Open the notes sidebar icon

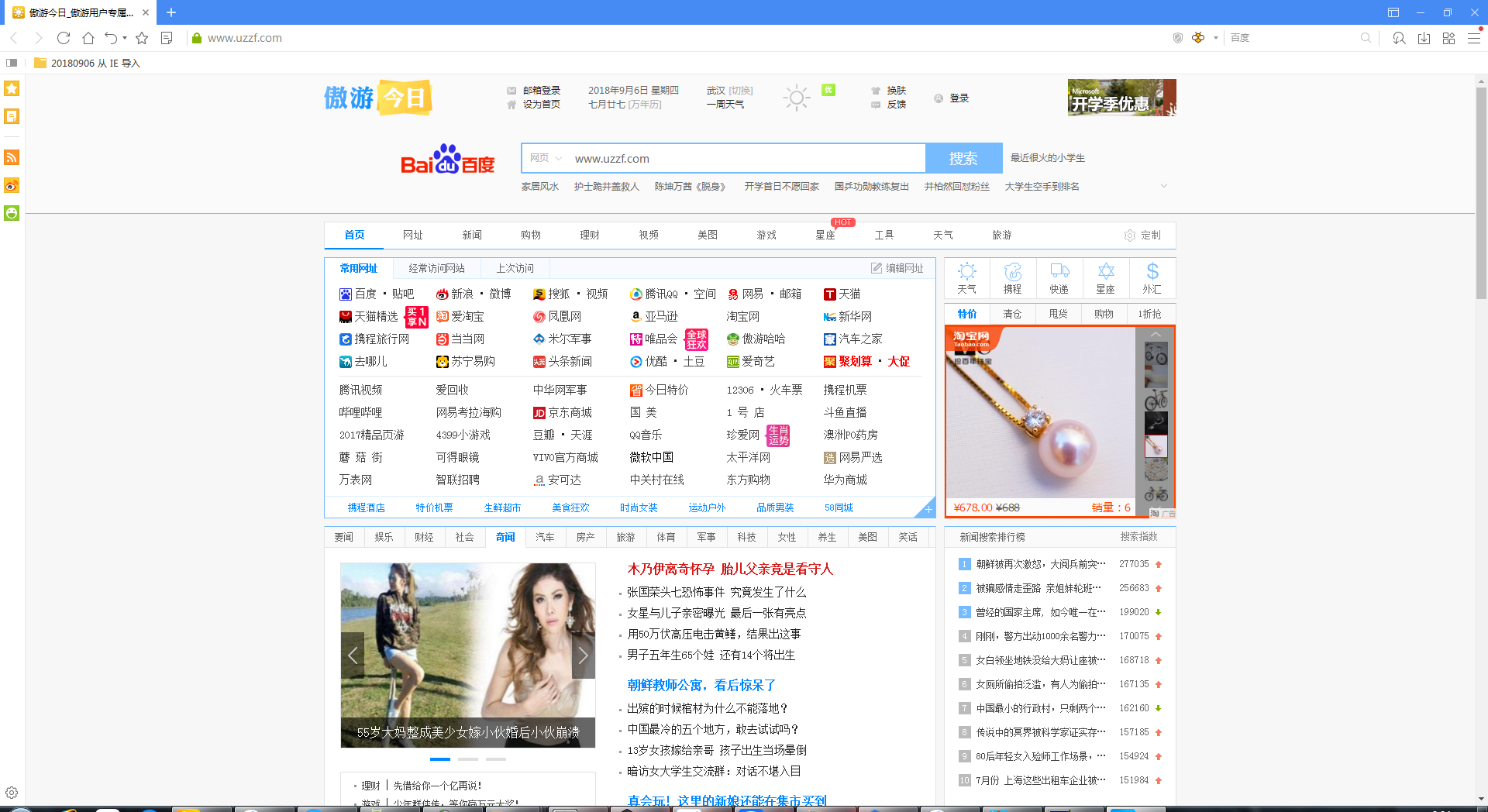point(12,116)
